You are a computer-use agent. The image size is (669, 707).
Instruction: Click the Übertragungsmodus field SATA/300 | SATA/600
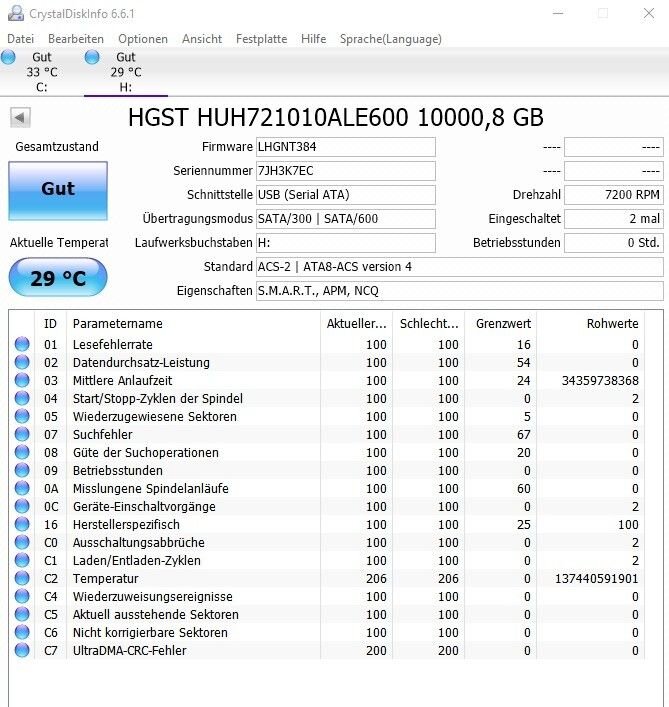pos(346,219)
